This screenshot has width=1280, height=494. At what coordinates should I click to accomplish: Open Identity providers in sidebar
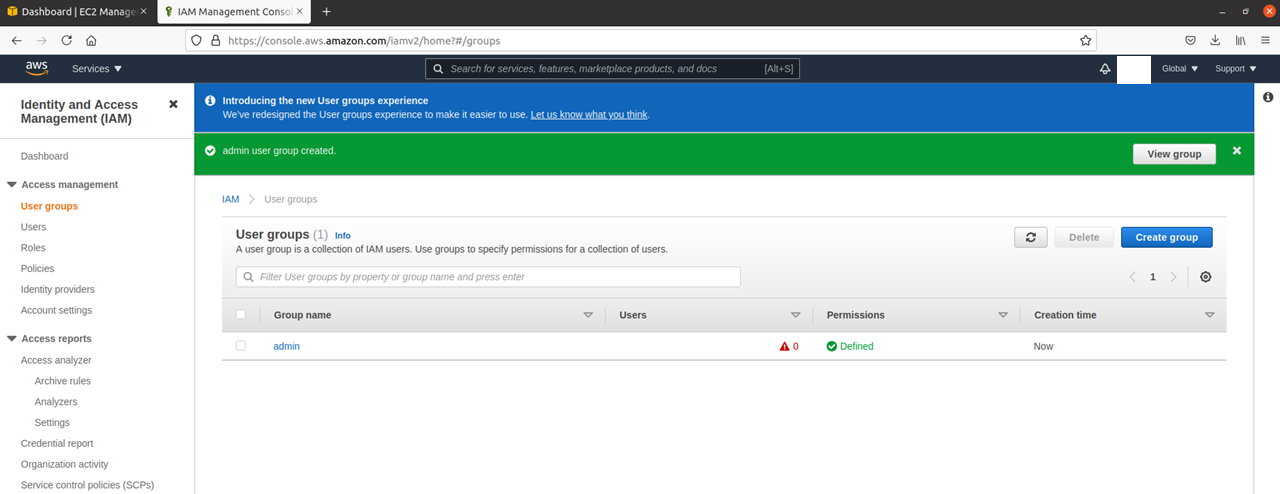click(x=58, y=290)
